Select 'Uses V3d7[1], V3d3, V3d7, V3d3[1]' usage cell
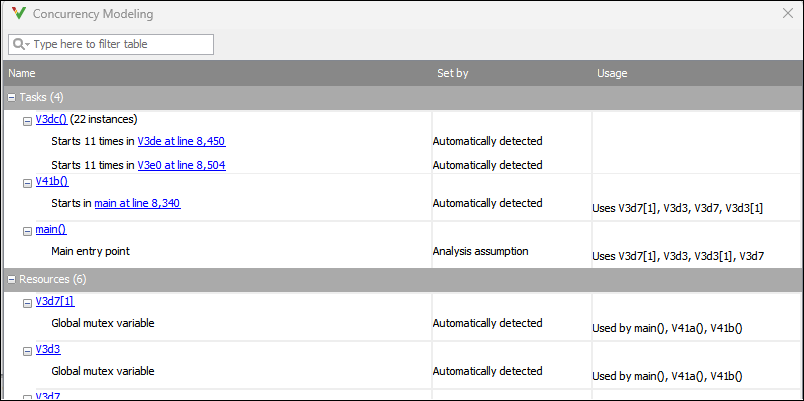 click(x=678, y=209)
